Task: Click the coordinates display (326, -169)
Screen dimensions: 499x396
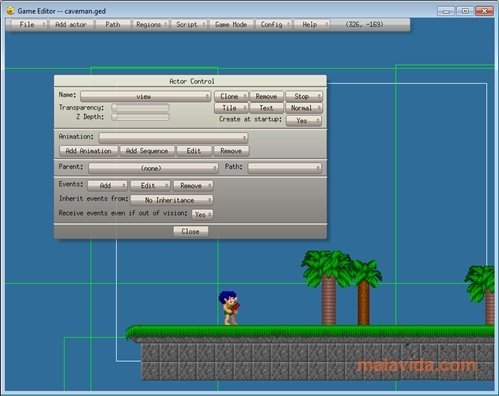Action: click(x=364, y=25)
